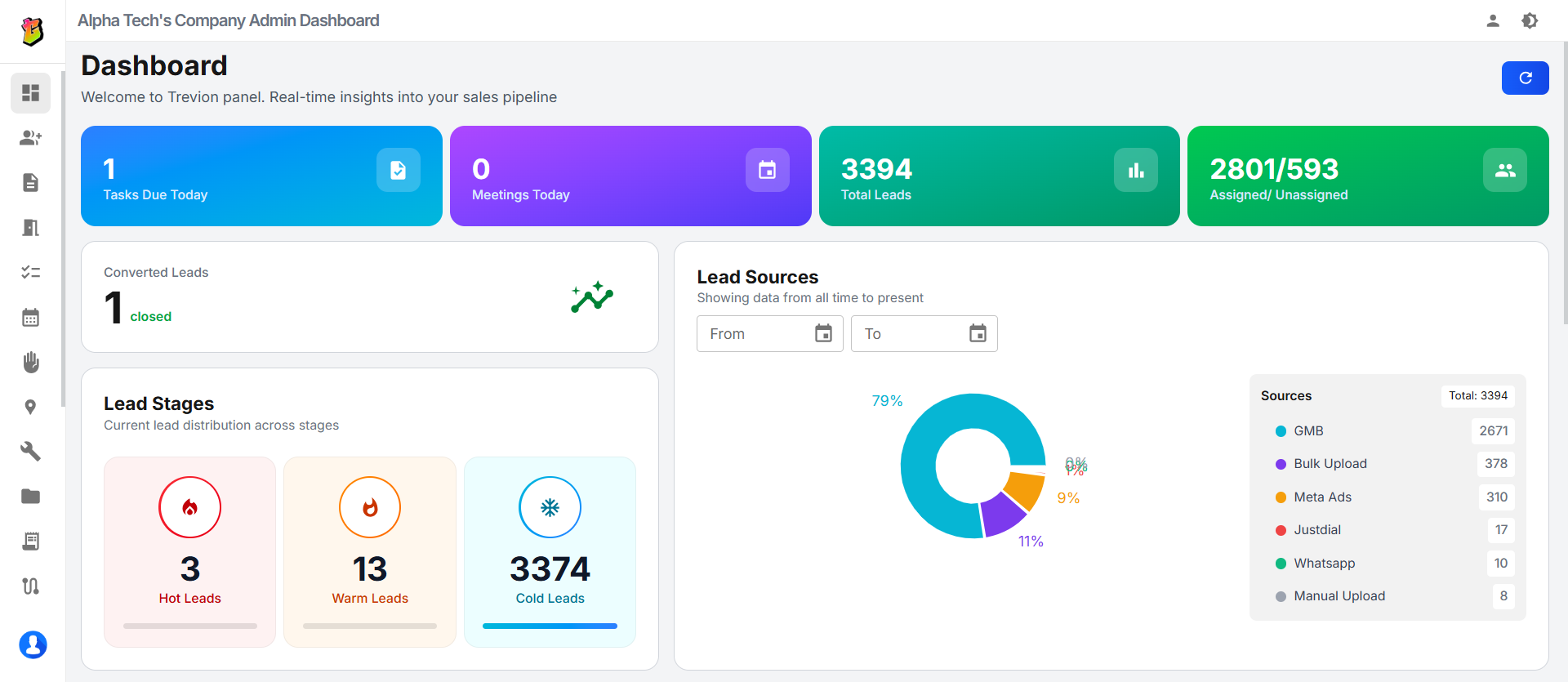Screen dimensions: 1568x682
Task: Click the page vertical scrollbar on the right
Action: pyautogui.click(x=1565, y=184)
